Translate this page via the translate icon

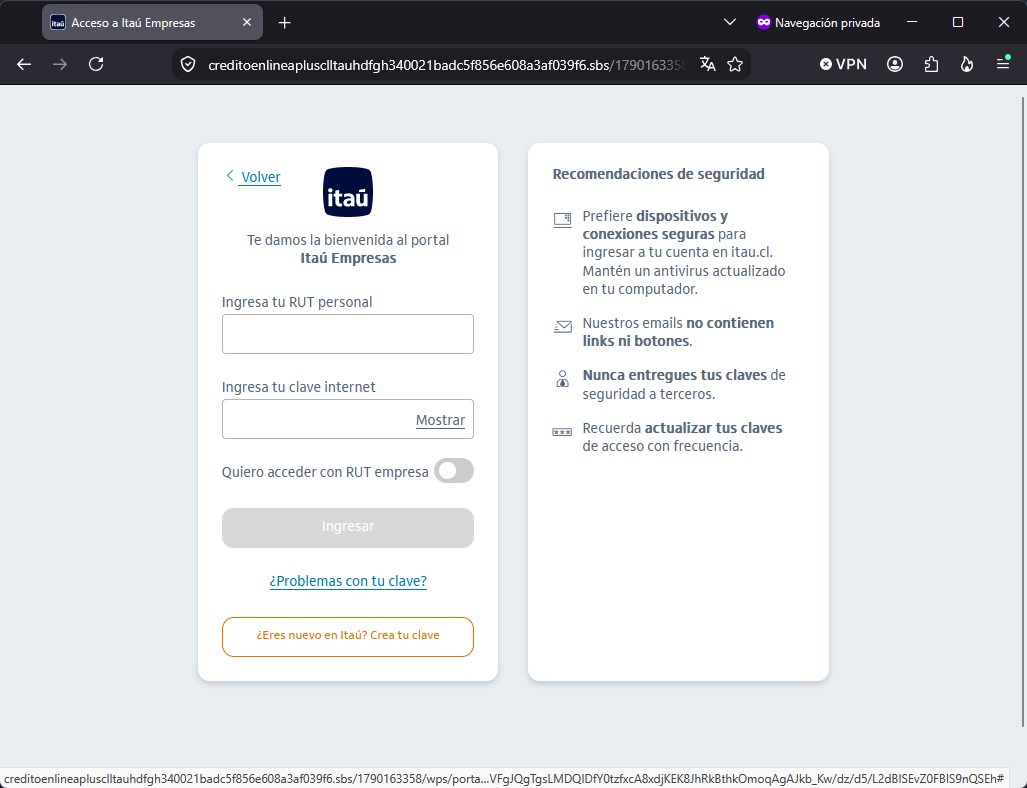click(x=707, y=64)
